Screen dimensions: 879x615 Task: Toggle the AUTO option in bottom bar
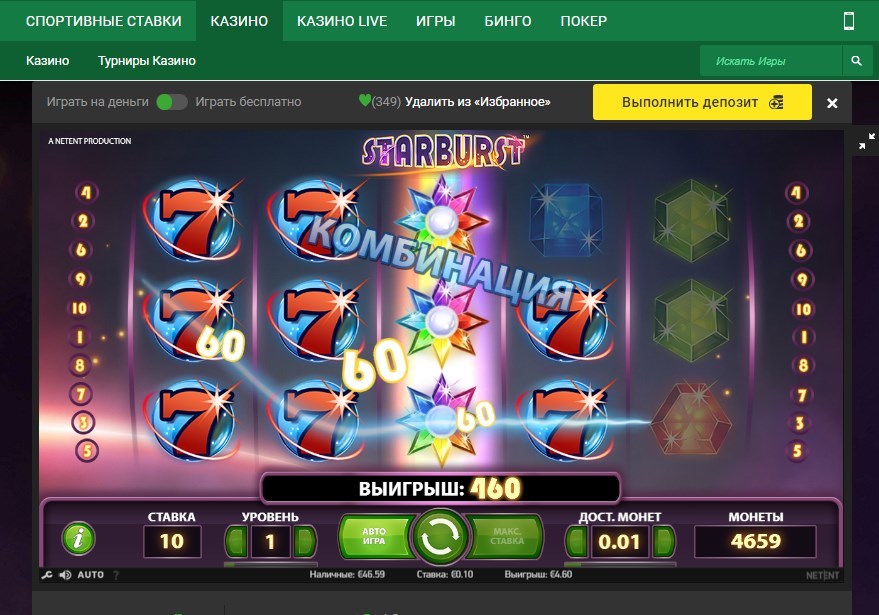[90, 575]
